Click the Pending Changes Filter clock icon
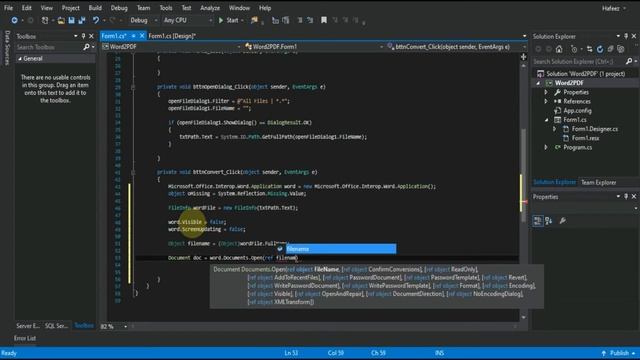Viewport: 640px width, 360px height. pyautogui.click(x=574, y=49)
